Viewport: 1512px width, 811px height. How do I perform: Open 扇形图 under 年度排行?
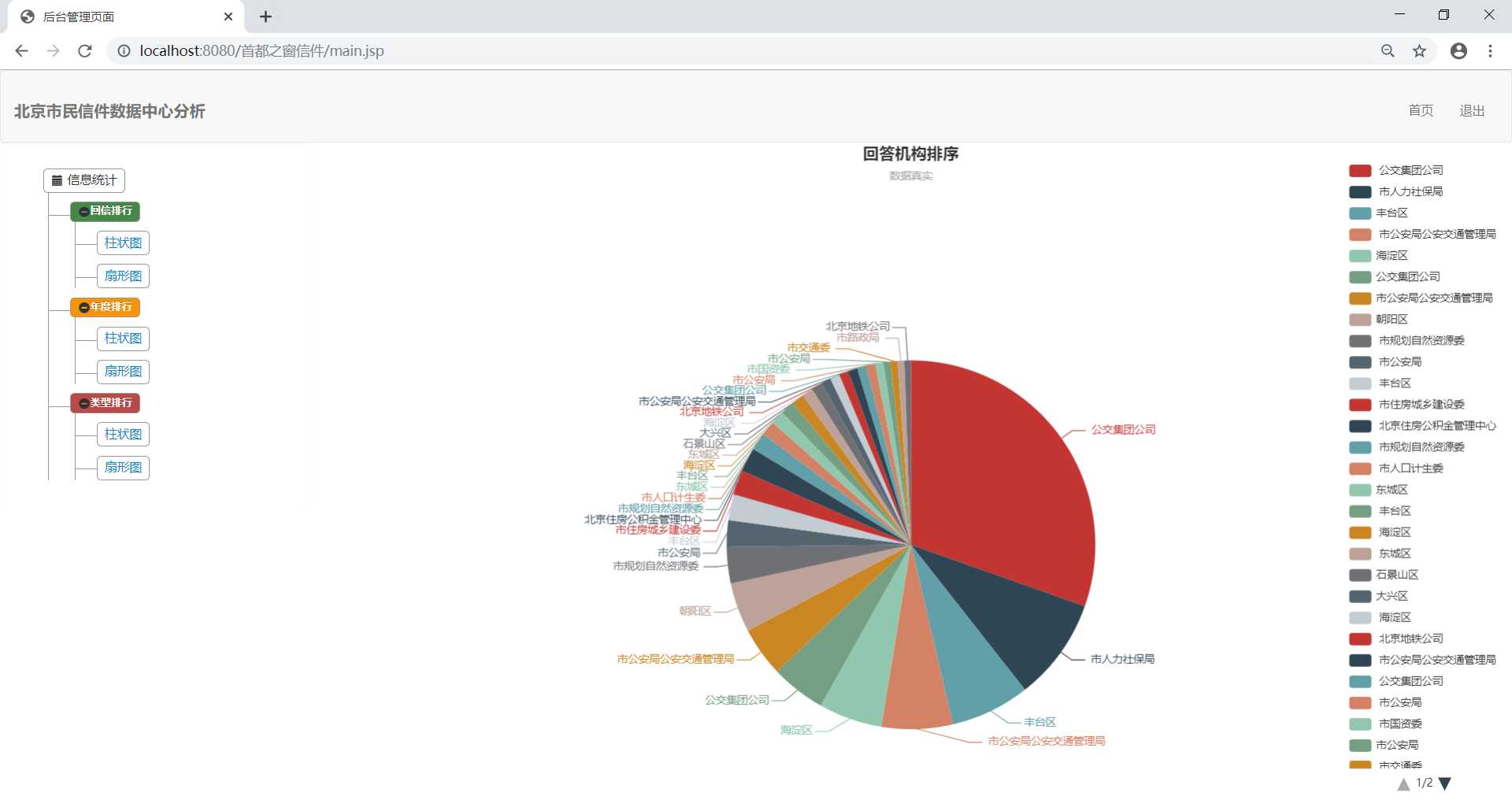[123, 372]
